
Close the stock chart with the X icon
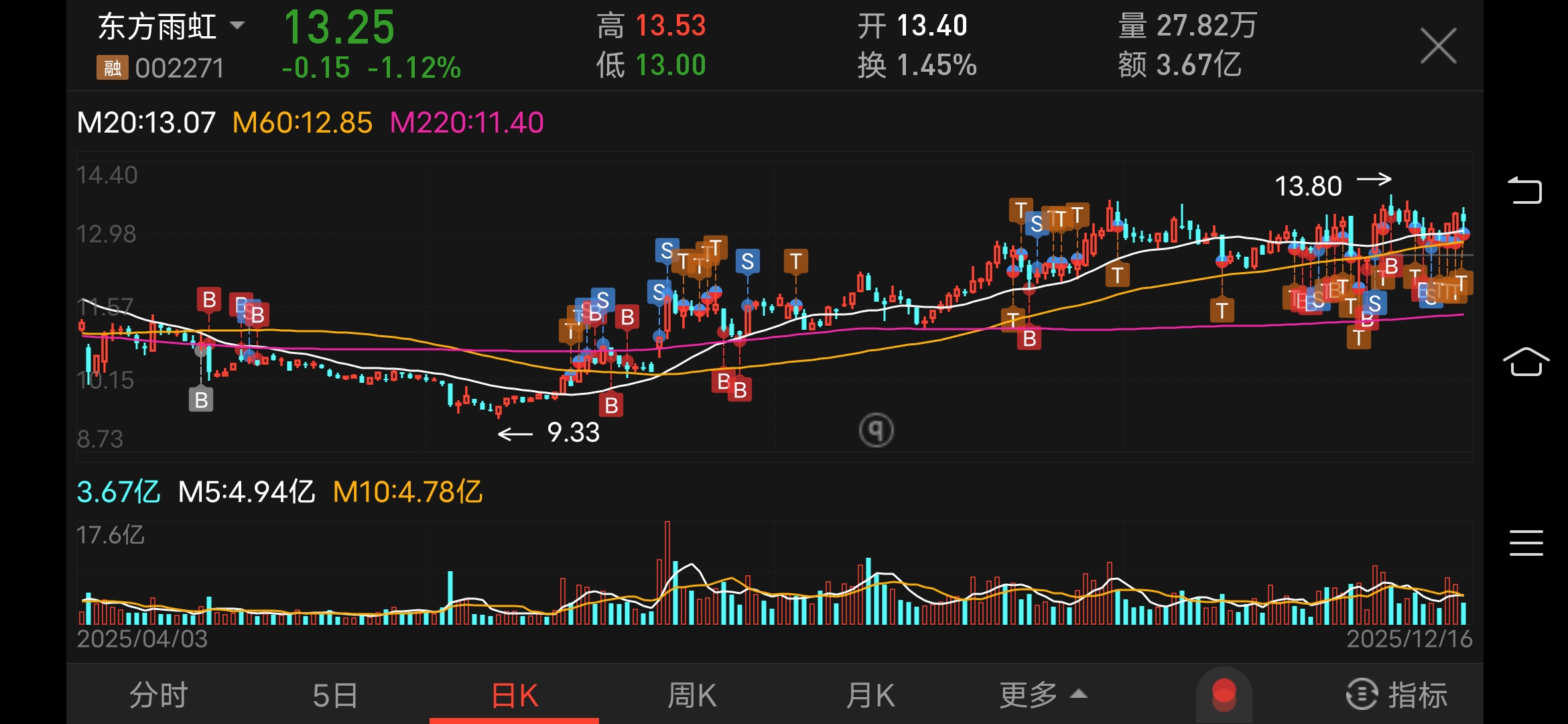tap(1438, 46)
